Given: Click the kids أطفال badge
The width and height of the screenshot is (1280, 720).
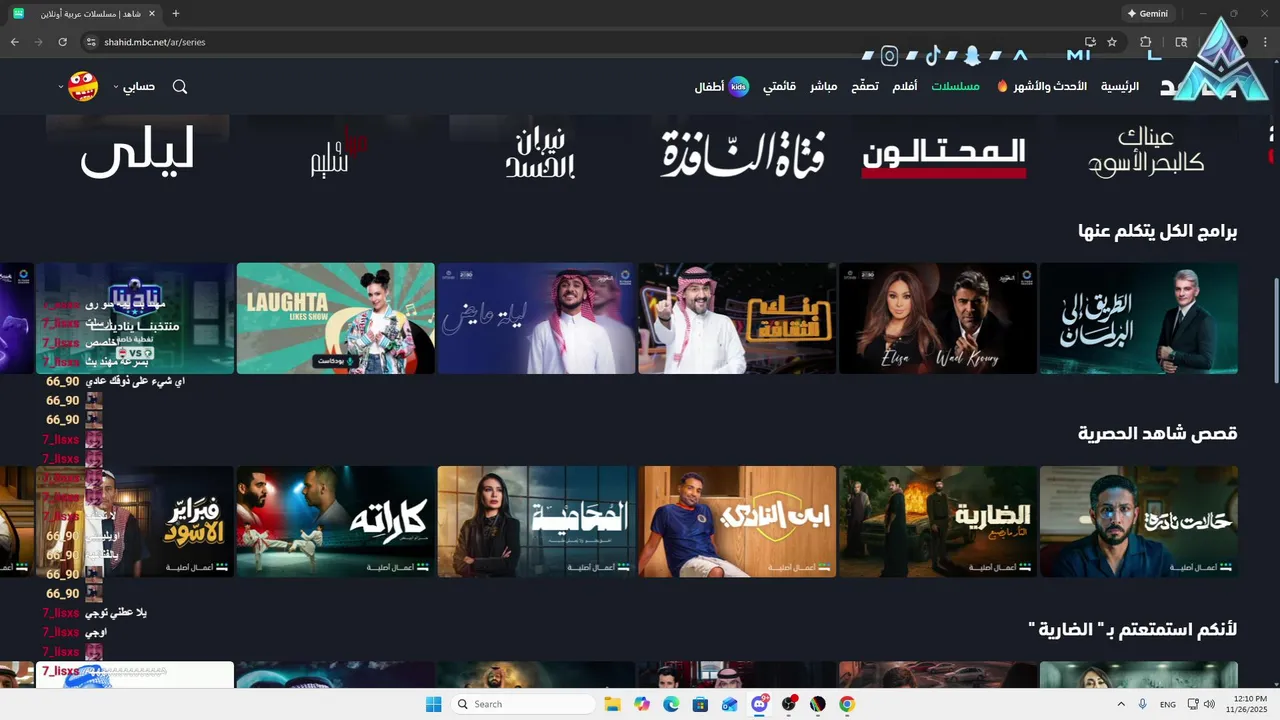Looking at the screenshot, I should (722, 87).
